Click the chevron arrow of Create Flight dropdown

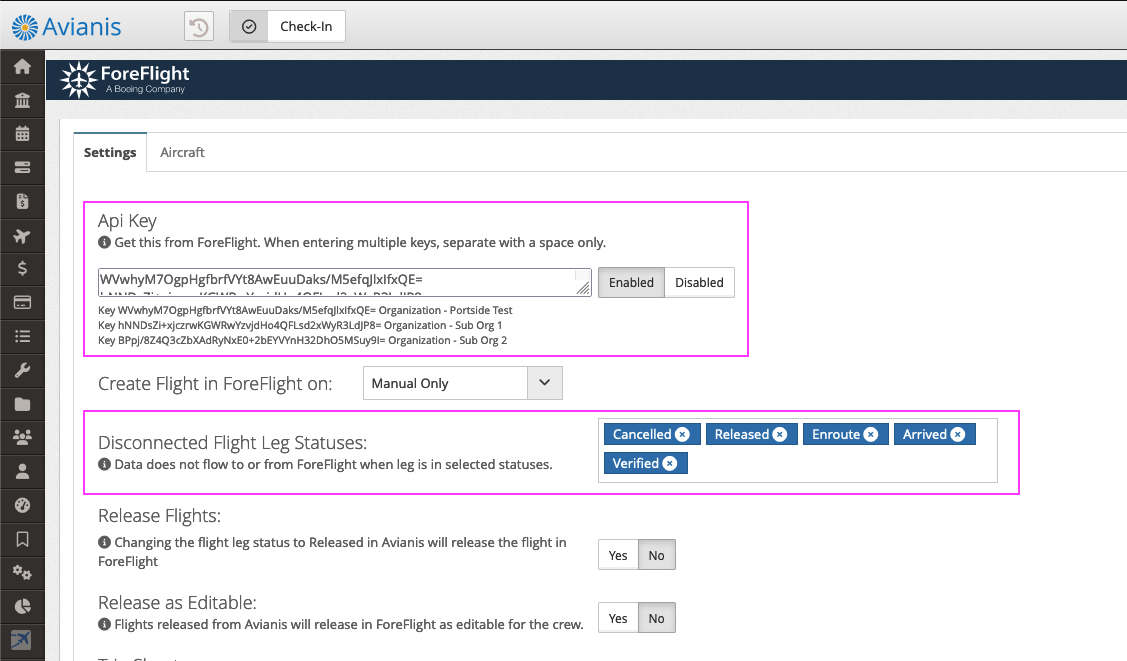(x=545, y=383)
